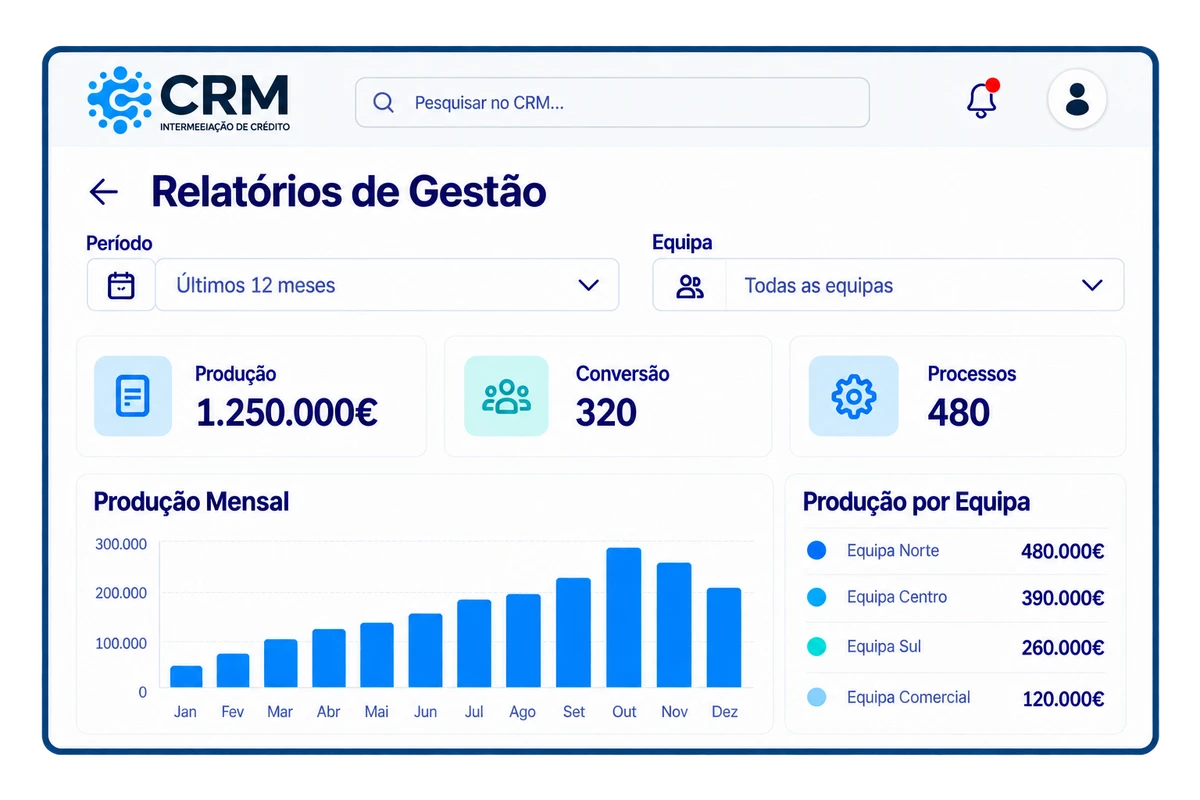Go back using the left arrow
The width and height of the screenshot is (1200, 800).
click(x=104, y=192)
